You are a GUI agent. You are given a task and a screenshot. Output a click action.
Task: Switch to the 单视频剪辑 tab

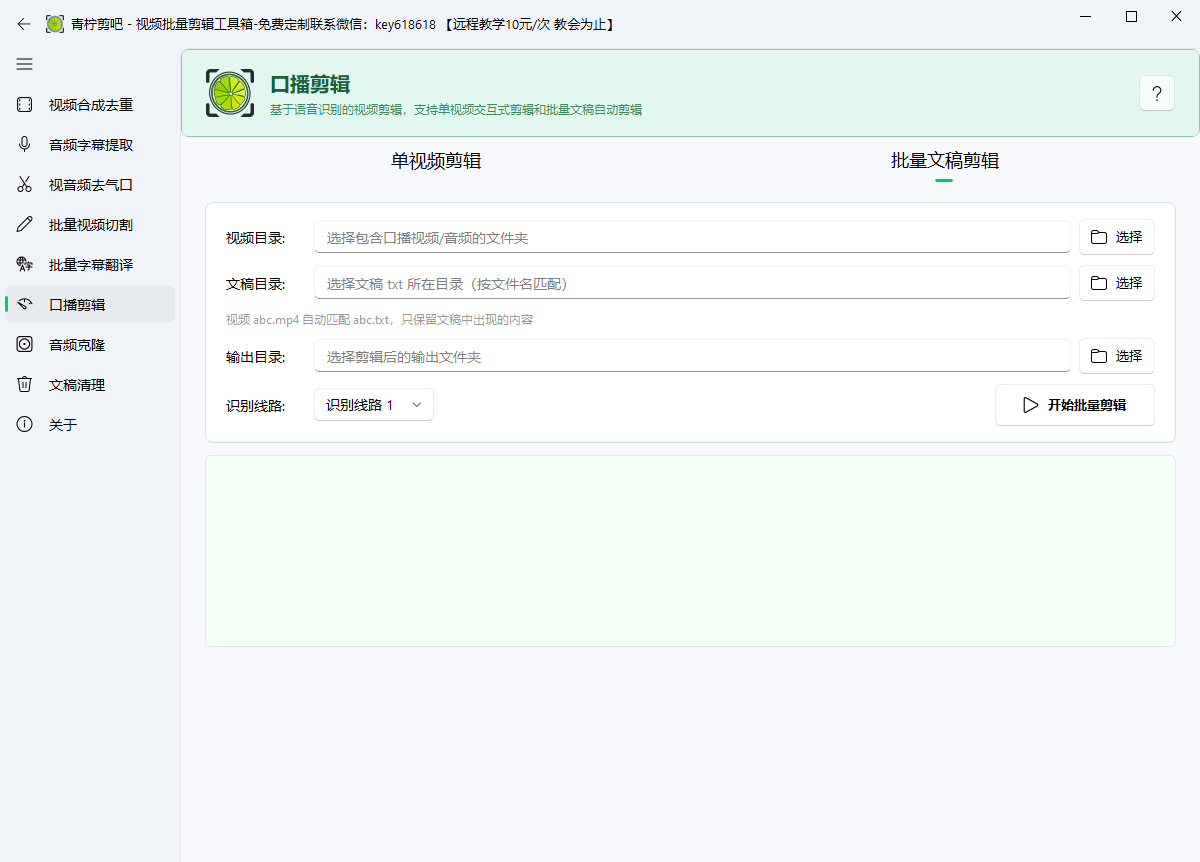434,160
